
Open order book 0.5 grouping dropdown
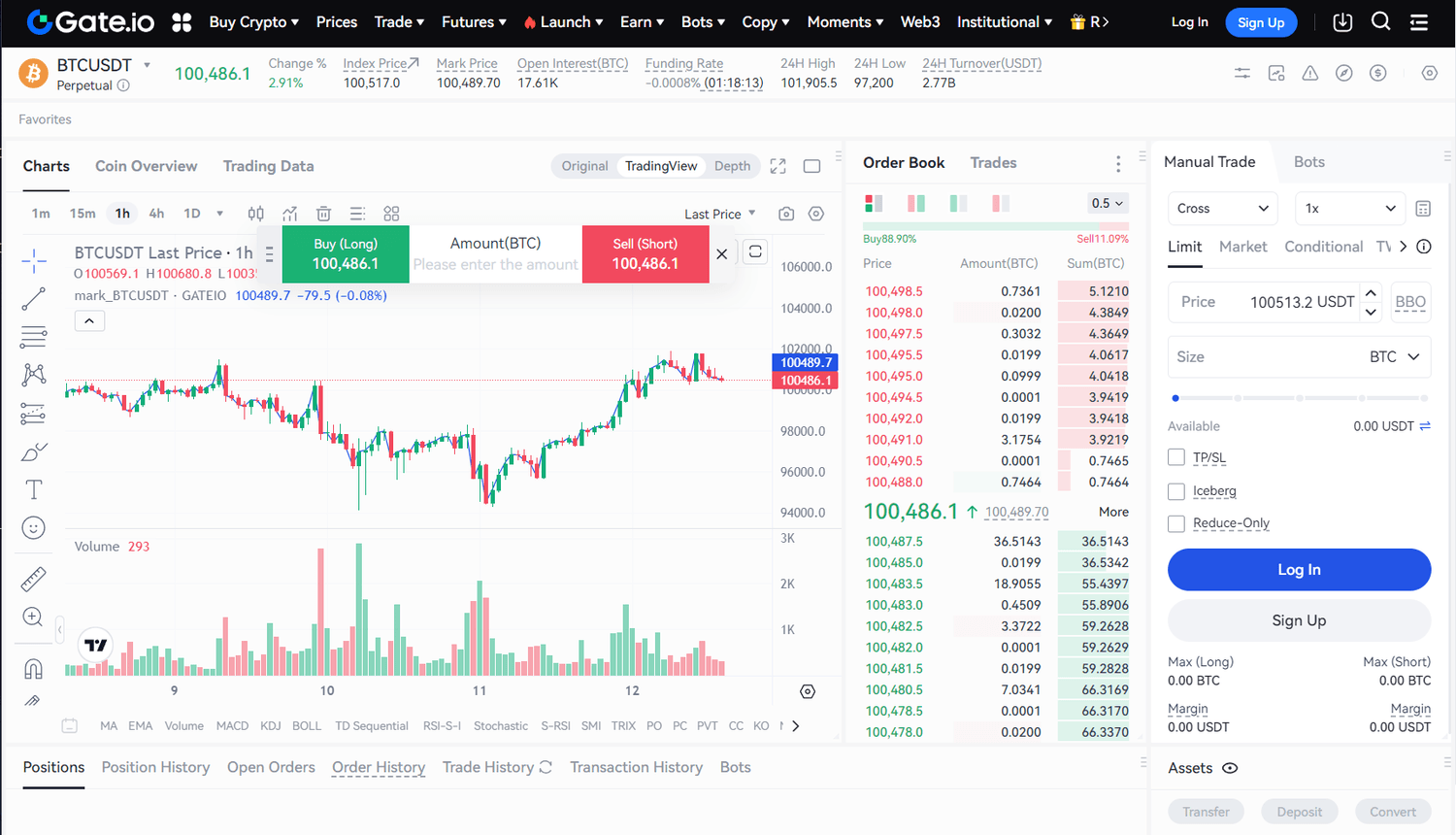click(x=1108, y=203)
